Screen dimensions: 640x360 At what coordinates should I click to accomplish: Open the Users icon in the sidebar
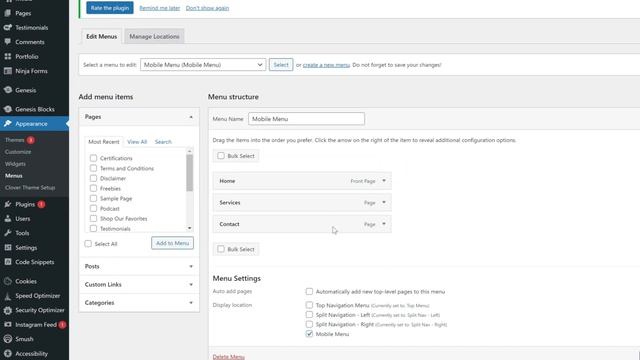pyautogui.click(x=8, y=218)
